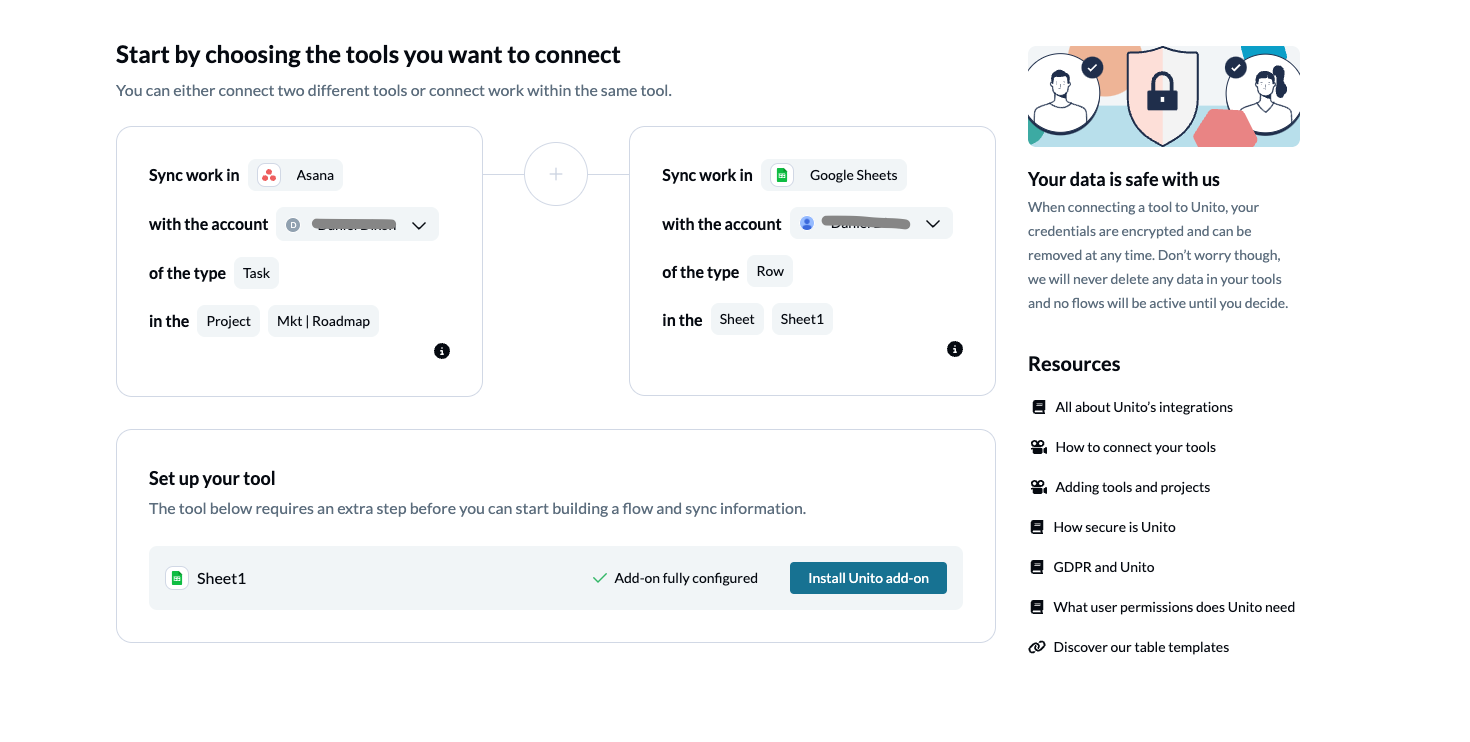Click the Sheet1 icon in setup section
The height and width of the screenshot is (742, 1470).
click(x=177, y=578)
